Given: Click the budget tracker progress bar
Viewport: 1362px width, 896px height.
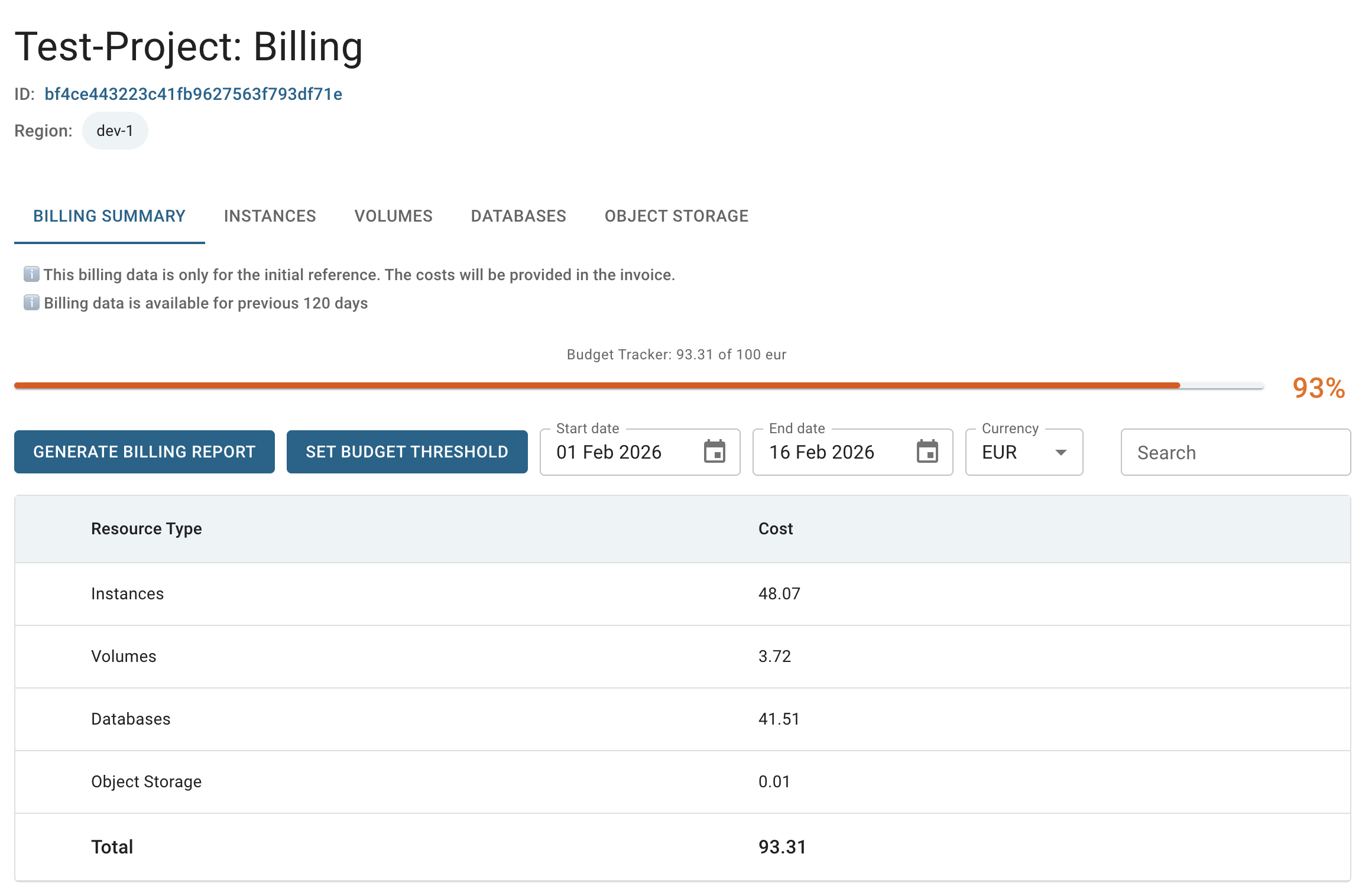Looking at the screenshot, I should click(638, 386).
